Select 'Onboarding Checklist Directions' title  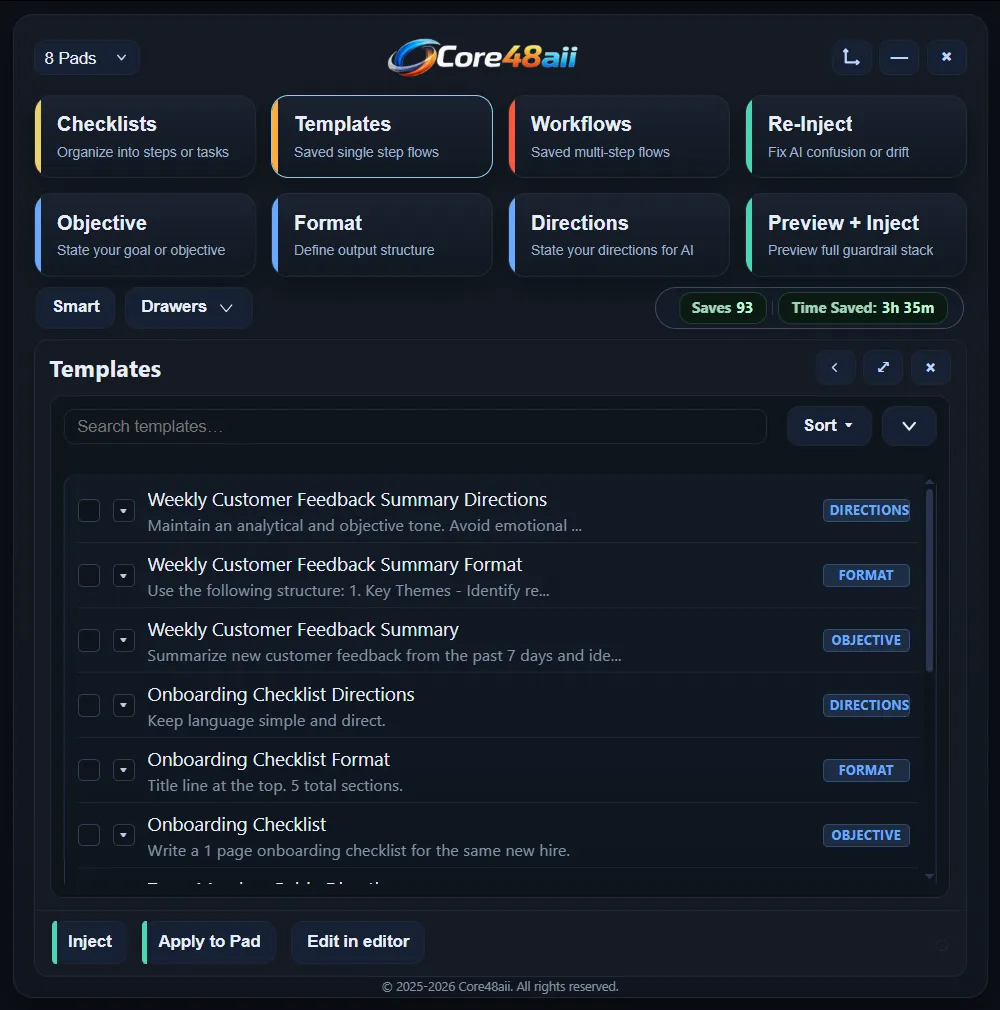281,694
